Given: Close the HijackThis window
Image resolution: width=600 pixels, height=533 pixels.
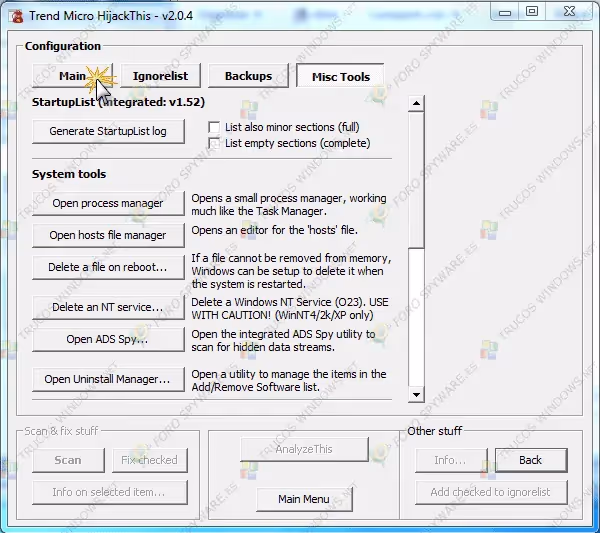Looking at the screenshot, I should click(x=569, y=12).
